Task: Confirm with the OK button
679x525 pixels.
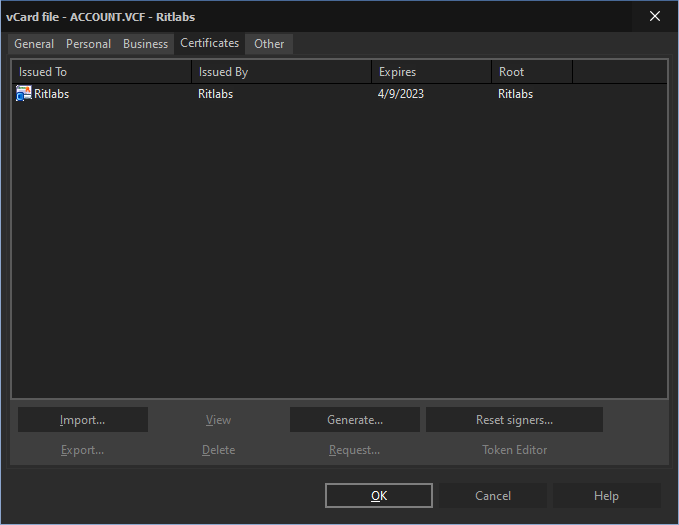Action: pyautogui.click(x=379, y=496)
